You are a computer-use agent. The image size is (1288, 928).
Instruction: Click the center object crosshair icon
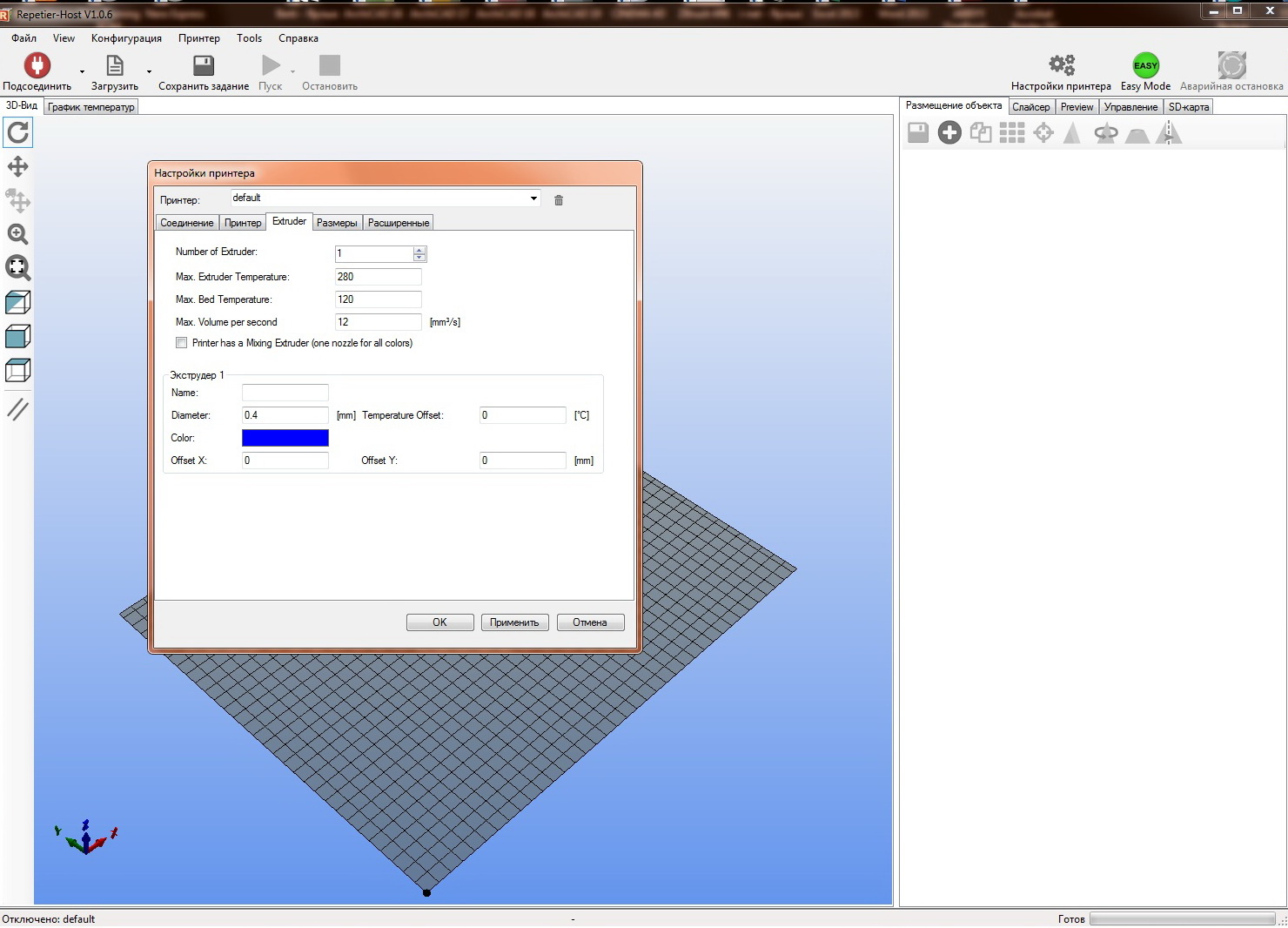1043,132
